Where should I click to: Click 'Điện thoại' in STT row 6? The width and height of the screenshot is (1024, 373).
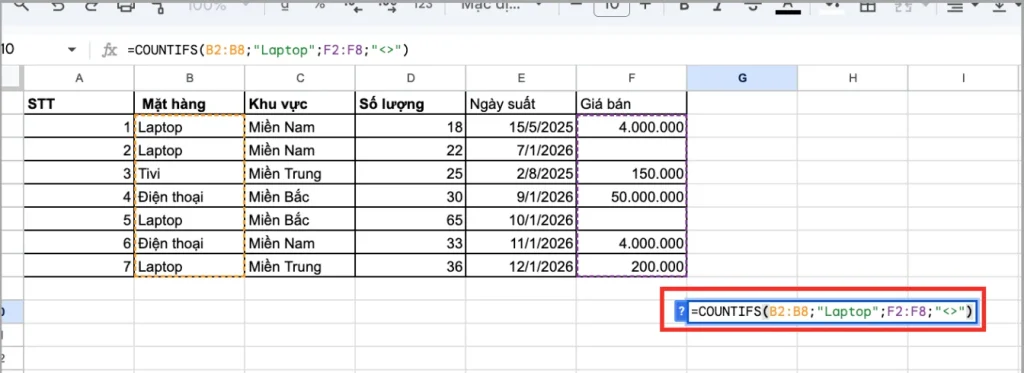click(x=189, y=243)
